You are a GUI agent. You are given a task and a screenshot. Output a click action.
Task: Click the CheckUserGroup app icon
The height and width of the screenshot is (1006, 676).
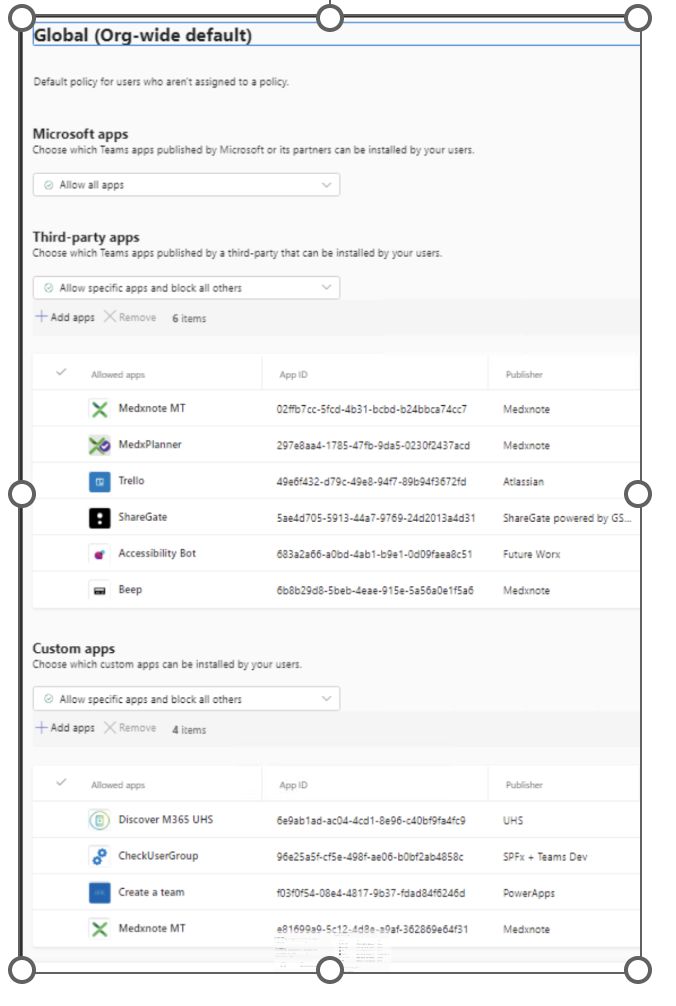click(99, 856)
